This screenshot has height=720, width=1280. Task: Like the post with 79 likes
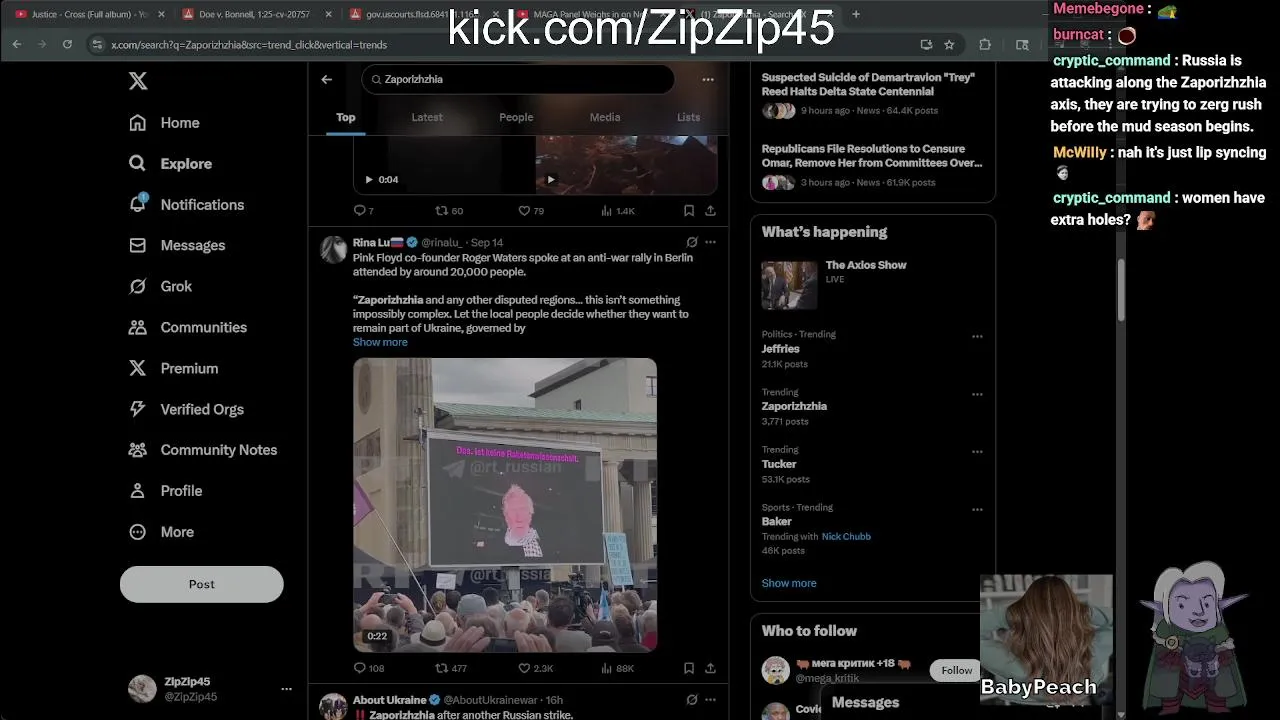tap(531, 211)
